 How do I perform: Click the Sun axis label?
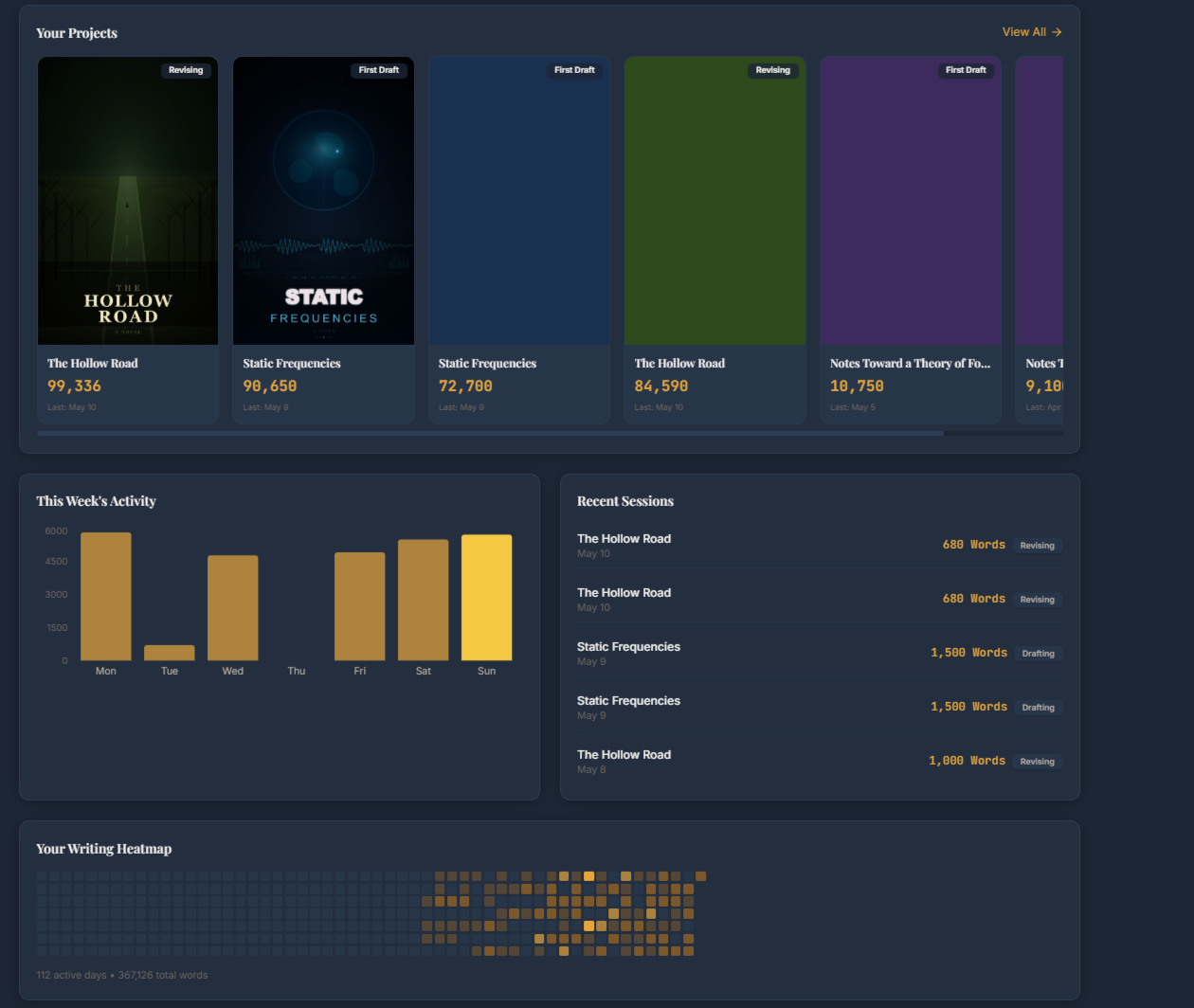tap(487, 671)
